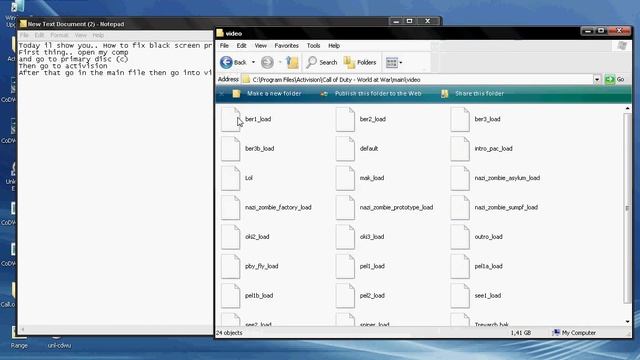Select the default file icon
Image resolution: width=640 pixels, height=360 pixels.
345,149
